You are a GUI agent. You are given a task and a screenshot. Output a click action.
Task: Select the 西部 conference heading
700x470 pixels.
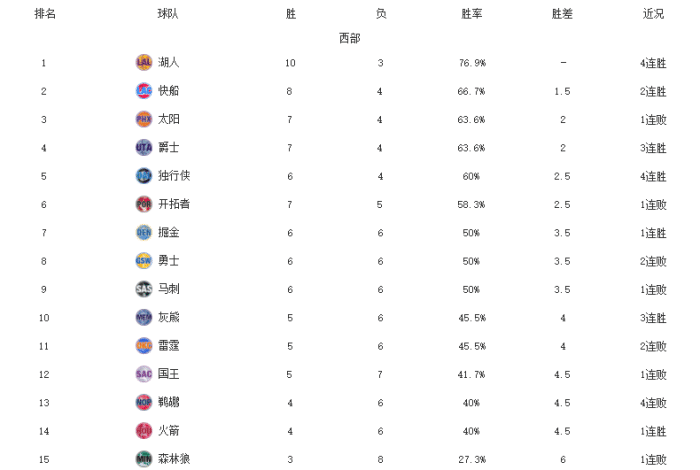coord(349,38)
